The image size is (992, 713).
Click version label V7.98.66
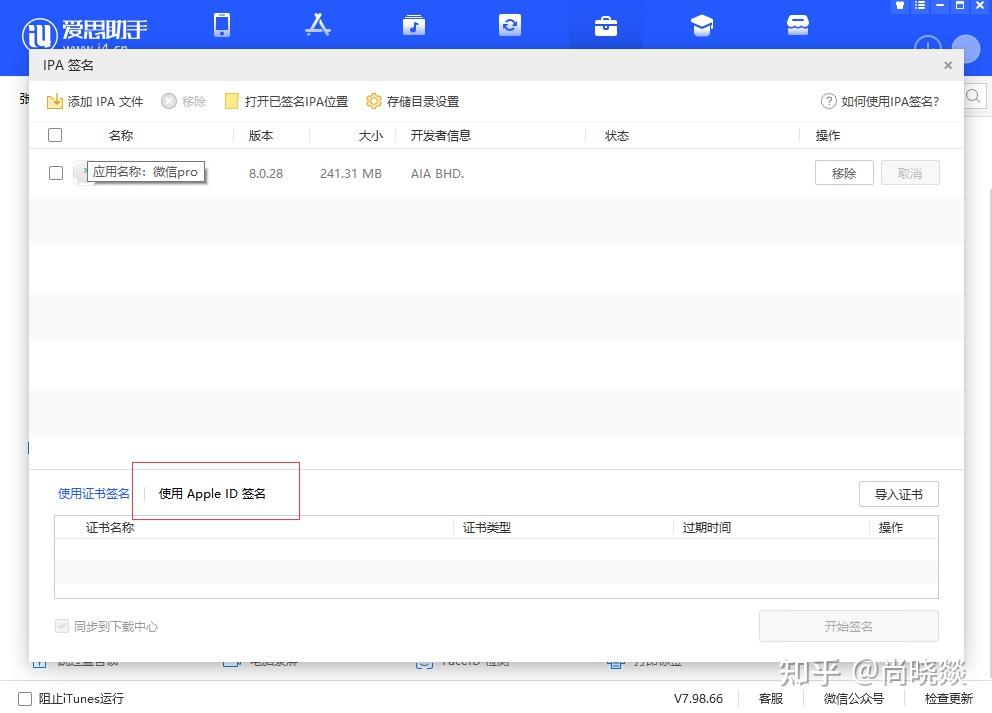pyautogui.click(x=698, y=698)
